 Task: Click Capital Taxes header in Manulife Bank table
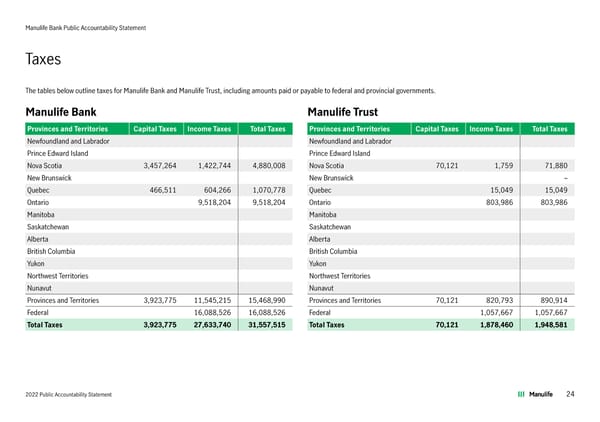(x=156, y=128)
